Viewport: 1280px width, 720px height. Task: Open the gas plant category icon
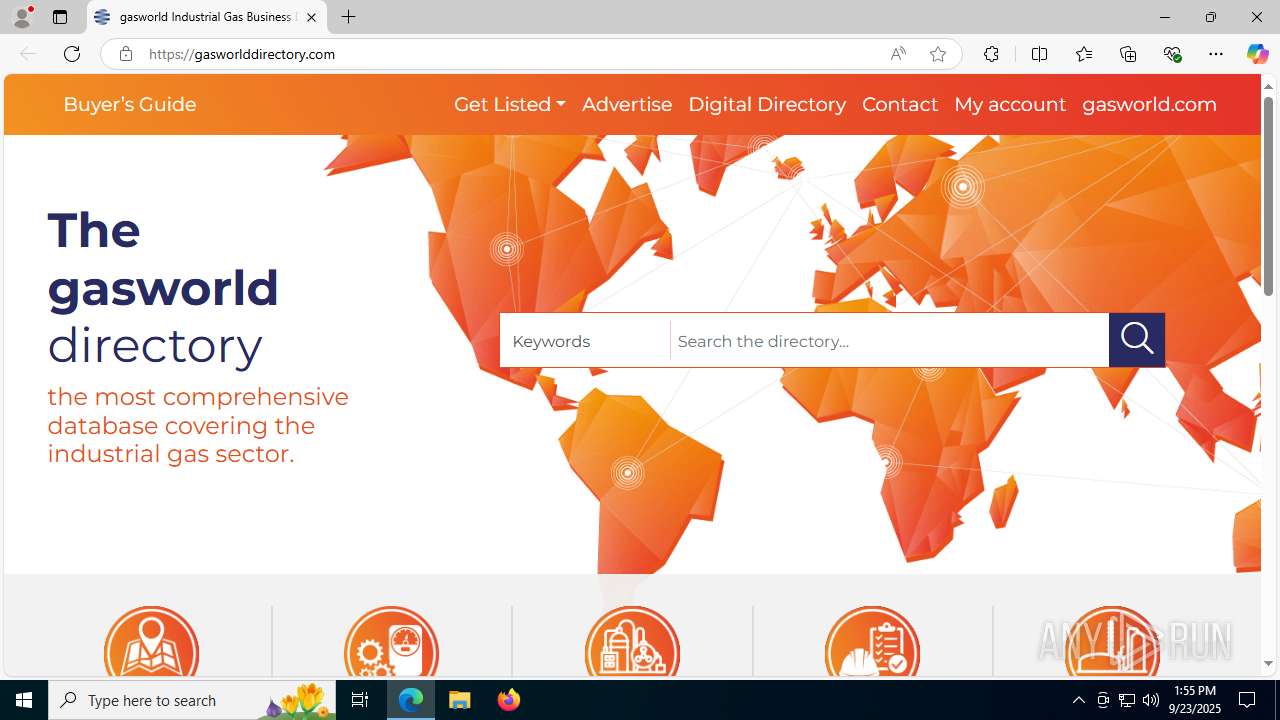tap(632, 642)
